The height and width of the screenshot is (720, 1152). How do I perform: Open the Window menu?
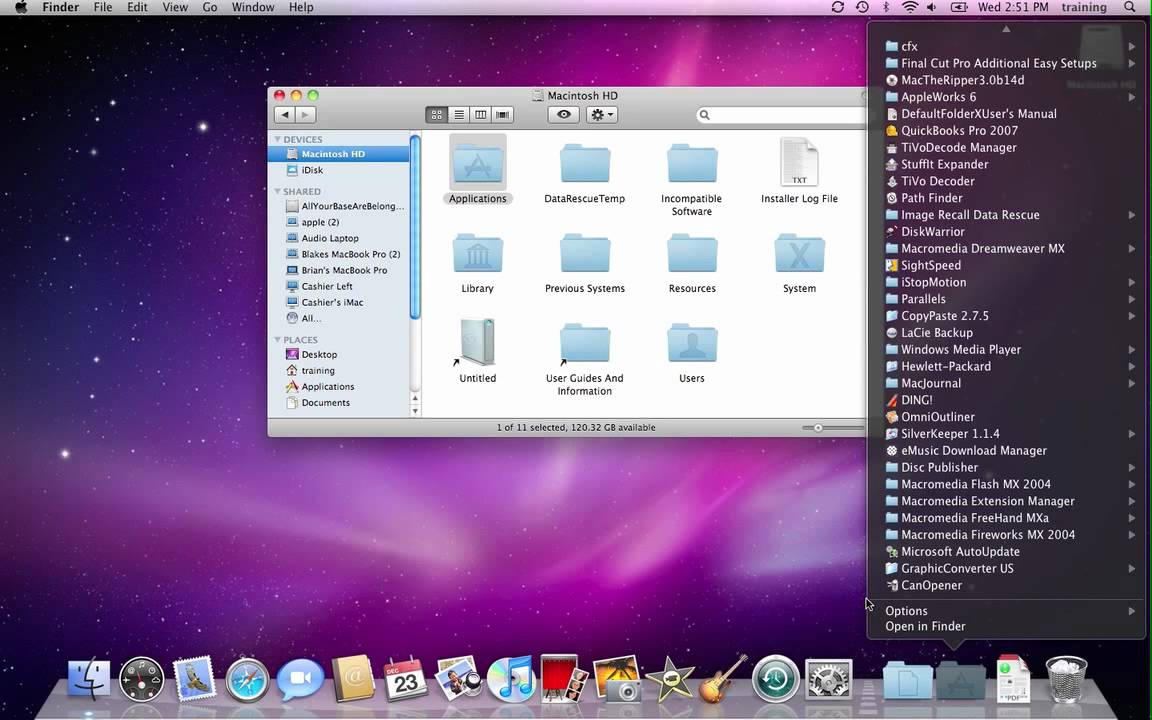point(253,7)
